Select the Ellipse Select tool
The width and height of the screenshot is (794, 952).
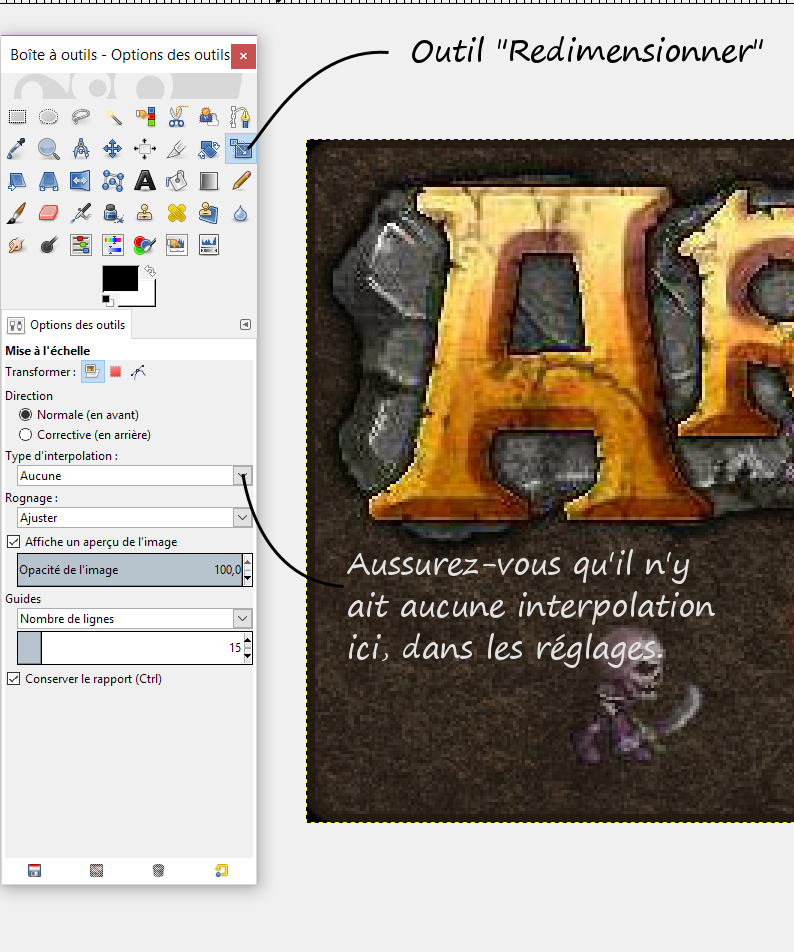click(x=49, y=117)
